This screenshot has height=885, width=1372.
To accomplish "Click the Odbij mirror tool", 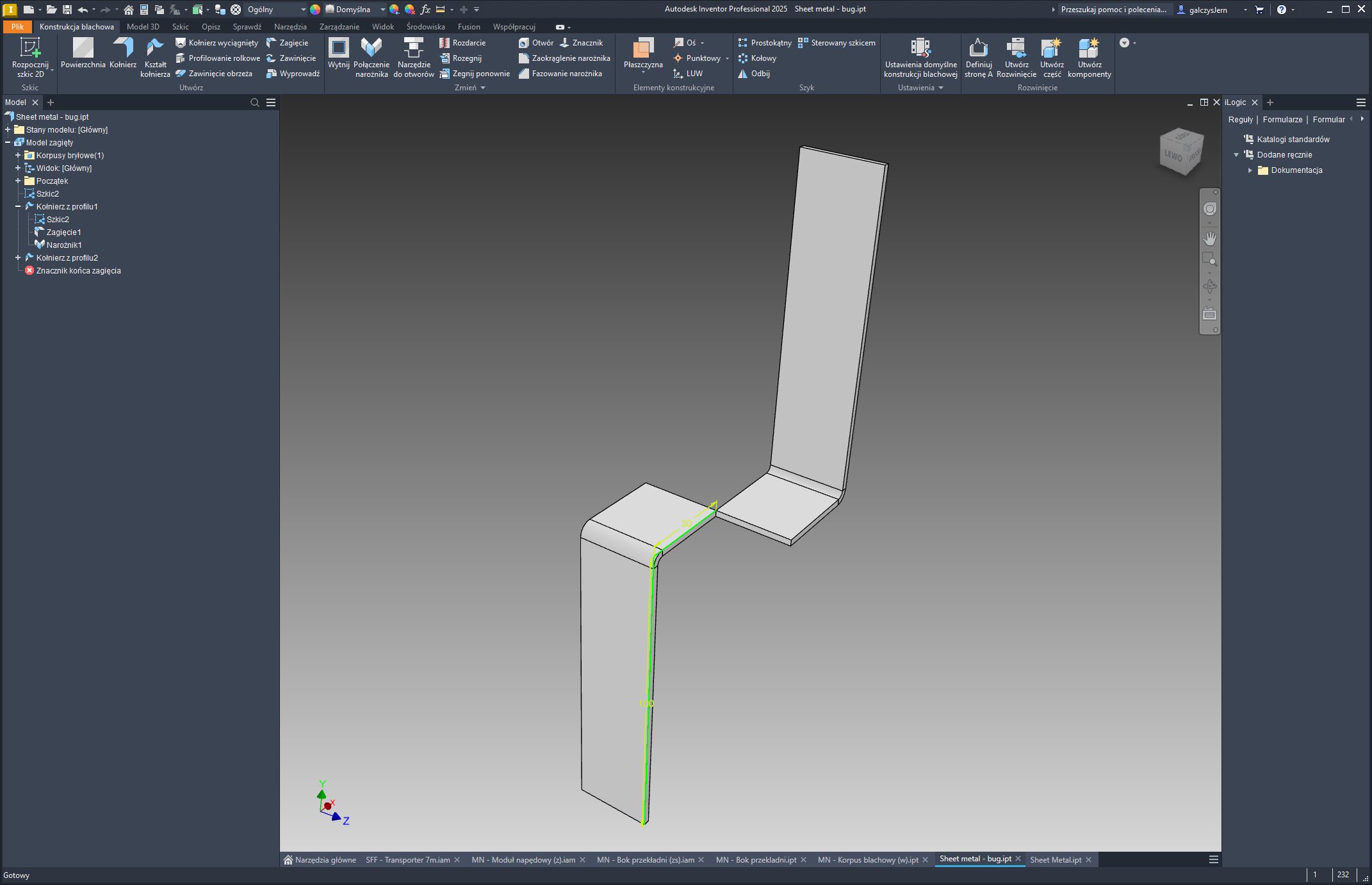I will pyautogui.click(x=755, y=74).
